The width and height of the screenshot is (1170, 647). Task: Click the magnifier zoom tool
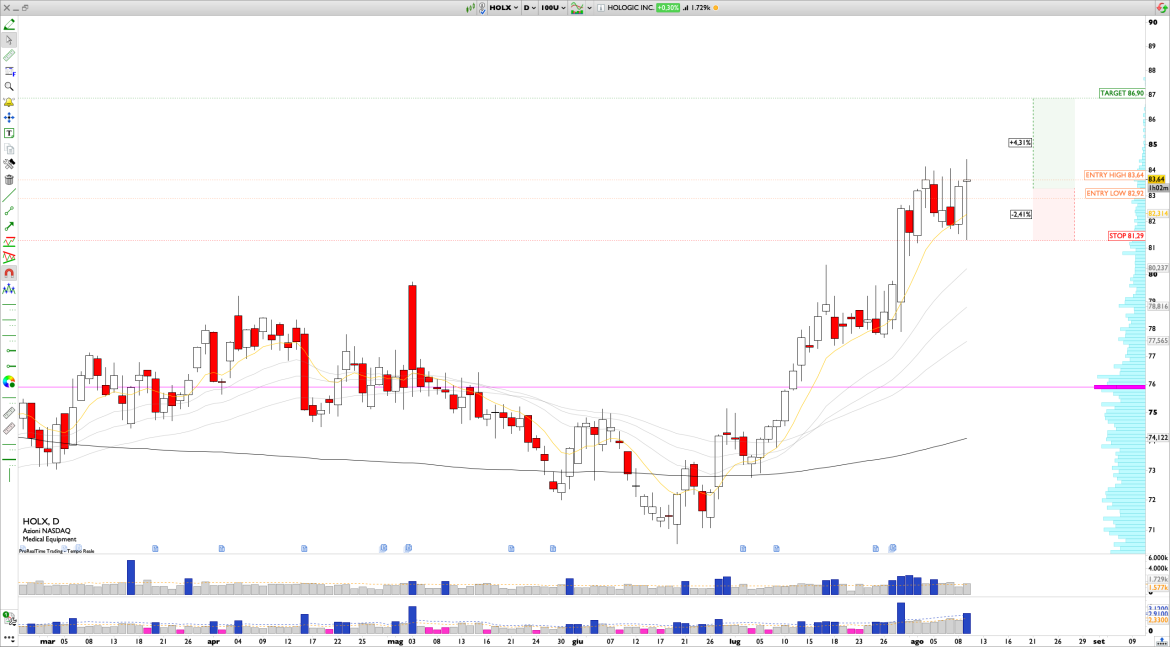pyautogui.click(x=9, y=87)
